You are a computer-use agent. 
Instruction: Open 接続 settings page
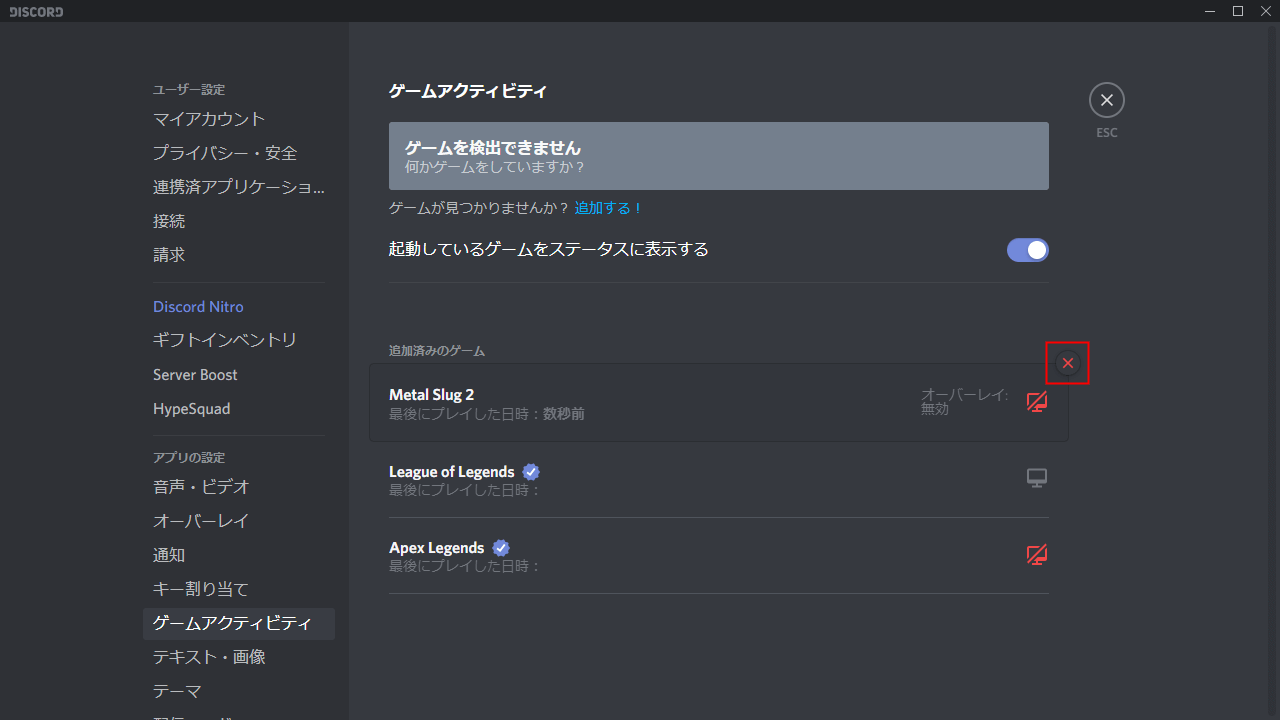point(238,221)
